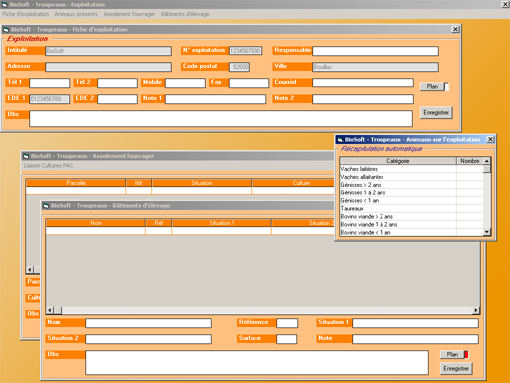Click the Fiche d'exploitation window title icon

(6, 30)
